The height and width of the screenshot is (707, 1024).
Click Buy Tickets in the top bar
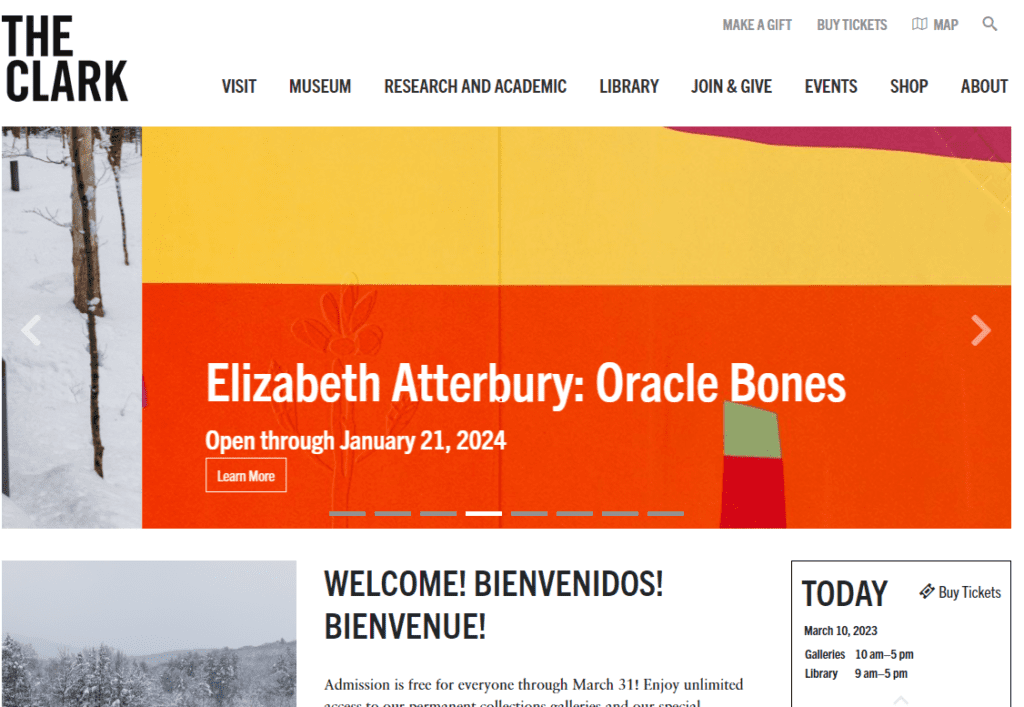[852, 25]
